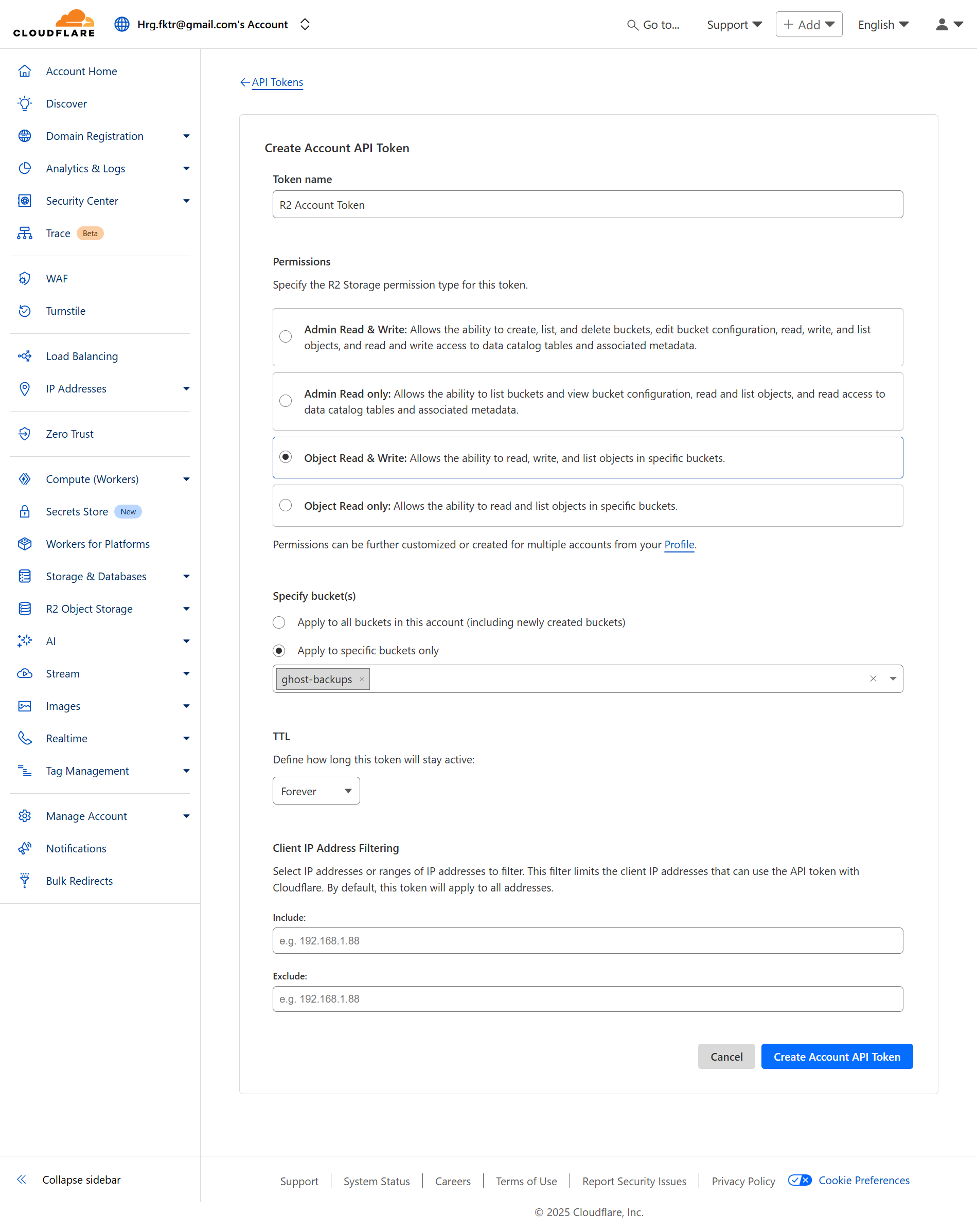
Task: Click the Tag Management icon
Action: 25,770
